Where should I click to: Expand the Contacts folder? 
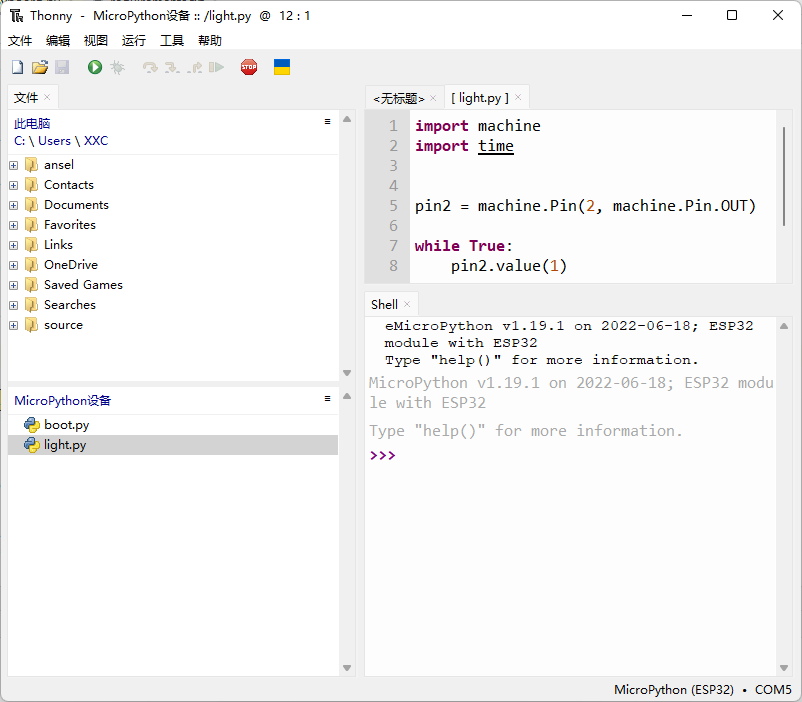coord(14,185)
